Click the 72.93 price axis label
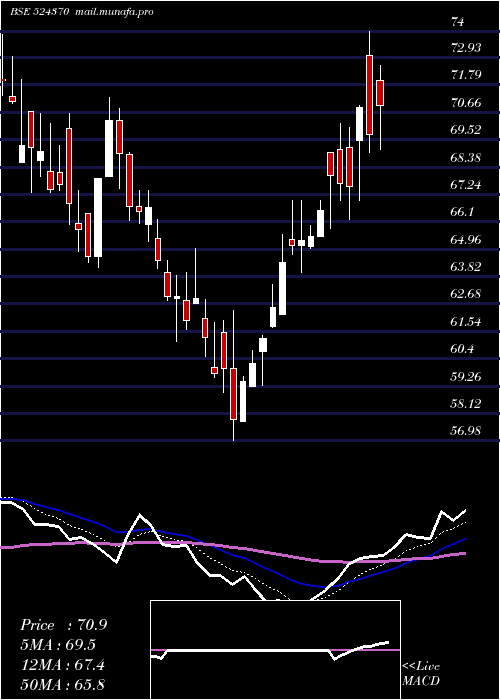The width and height of the screenshot is (500, 700). point(466,48)
